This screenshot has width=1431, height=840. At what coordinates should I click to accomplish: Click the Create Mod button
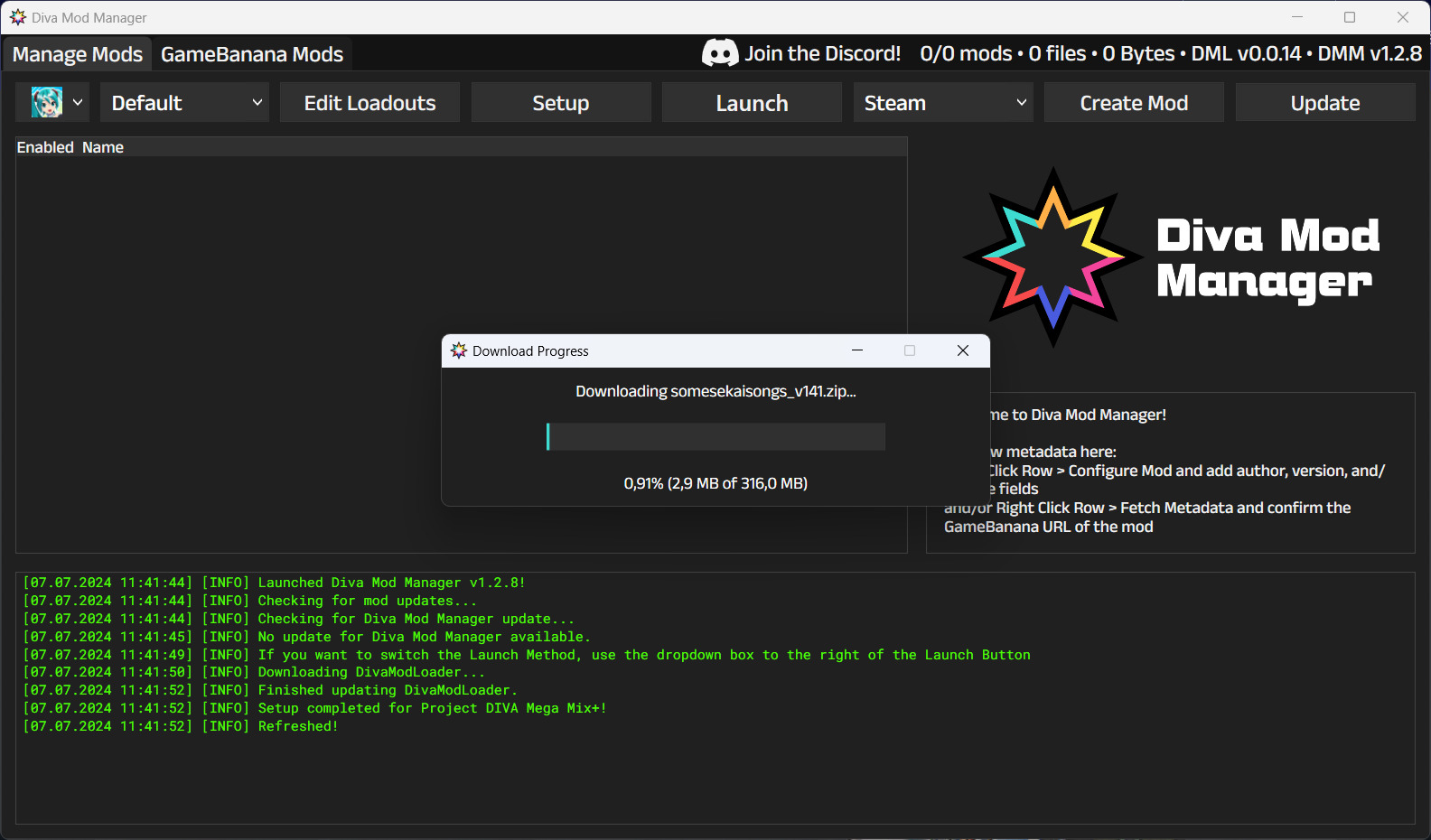click(x=1134, y=103)
